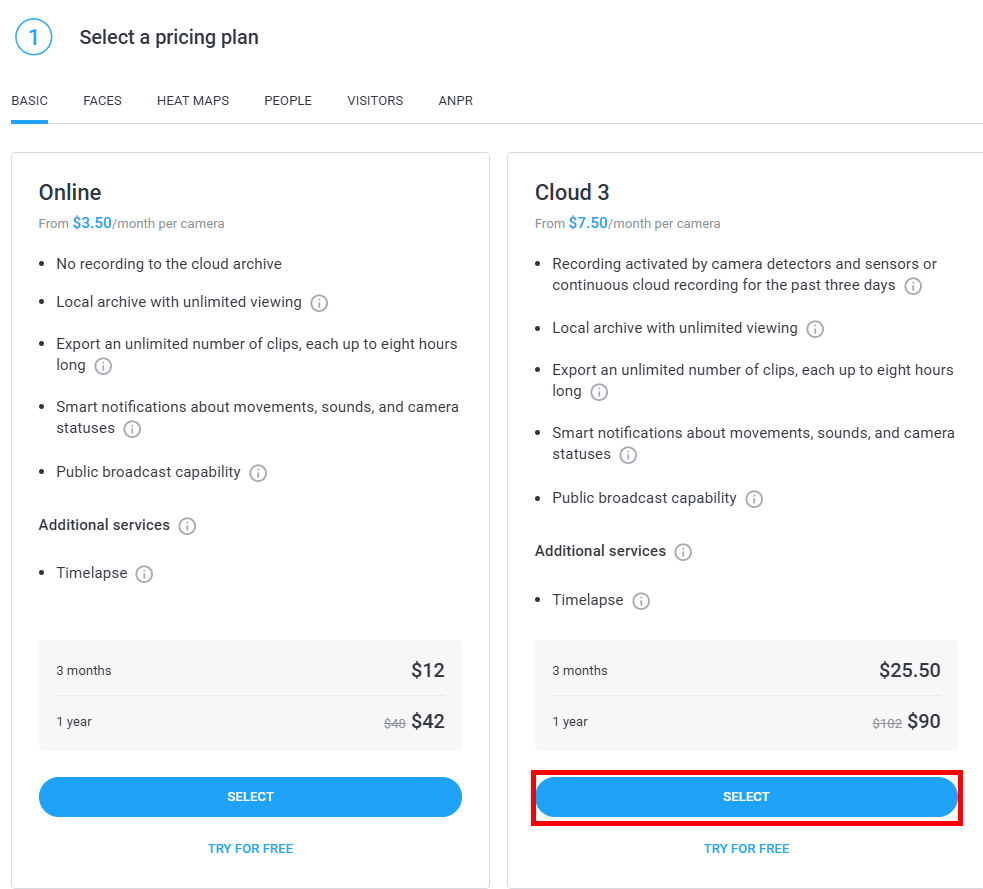Click info icon for Cloud 3 Additional services
Image resolution: width=983 pixels, height=889 pixels.
coord(683,552)
